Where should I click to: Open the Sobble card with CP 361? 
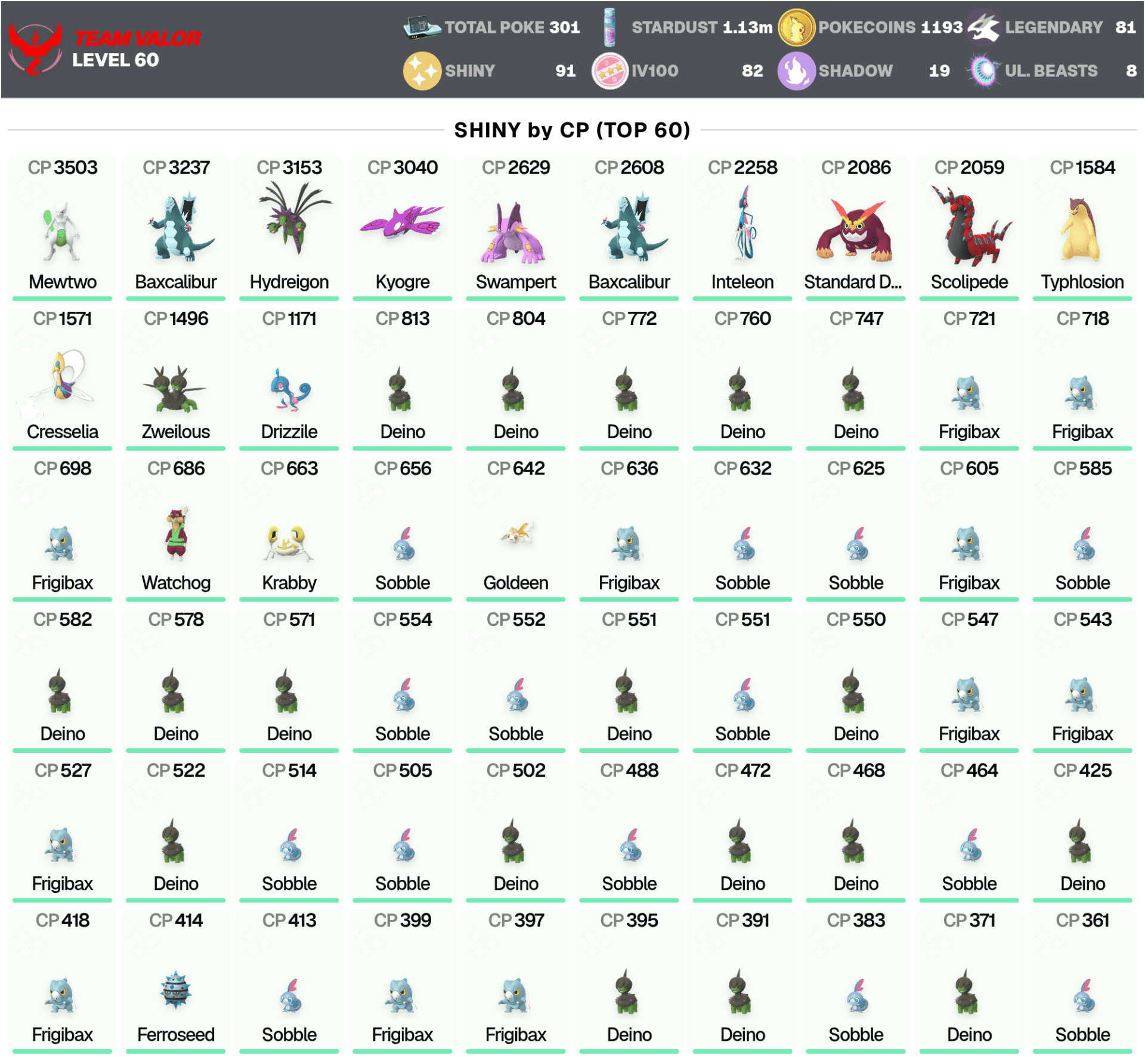pos(1082,982)
